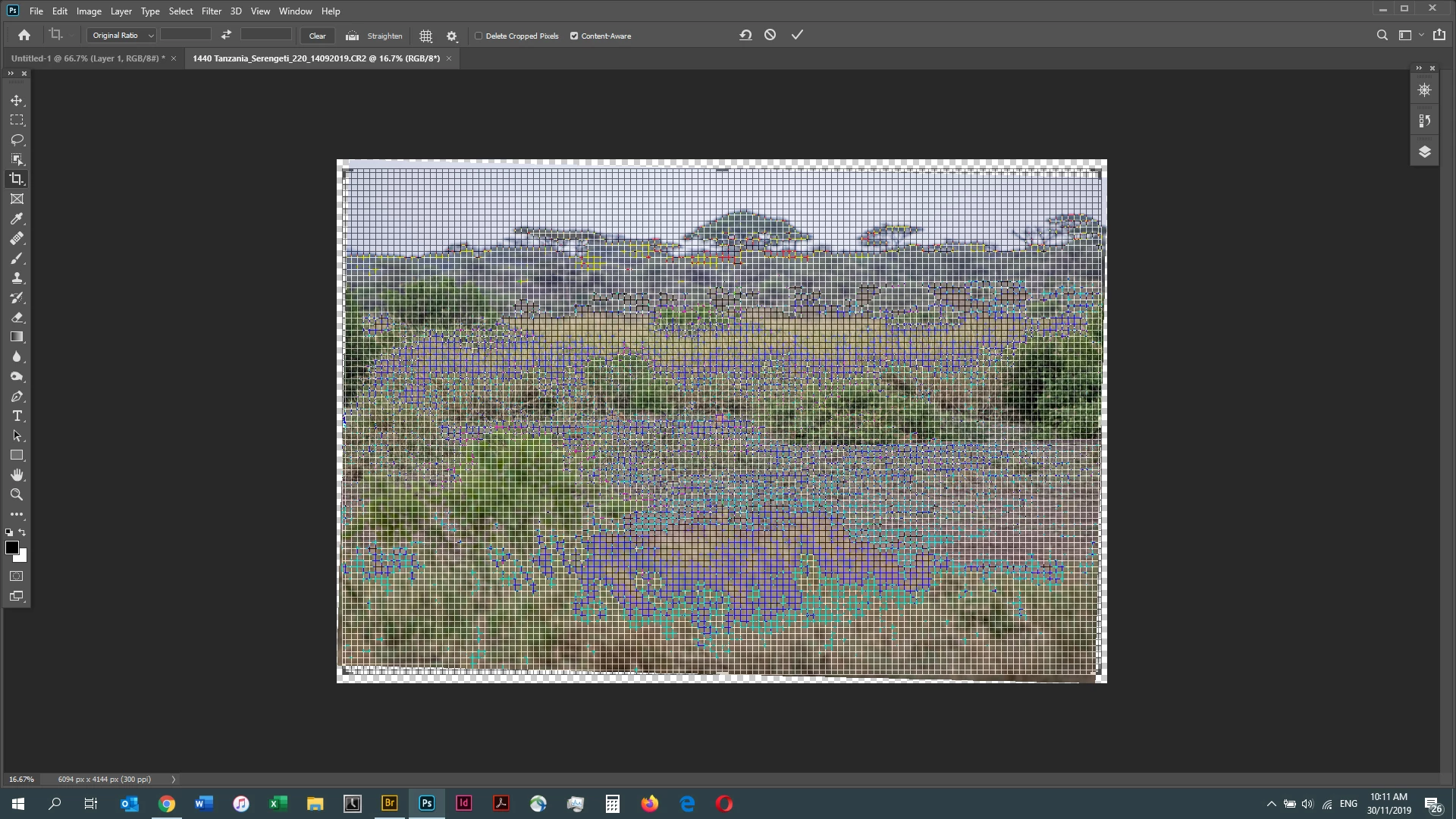Open the Original Ratio preset dropdown
The width and height of the screenshot is (1456, 819).
pos(121,36)
